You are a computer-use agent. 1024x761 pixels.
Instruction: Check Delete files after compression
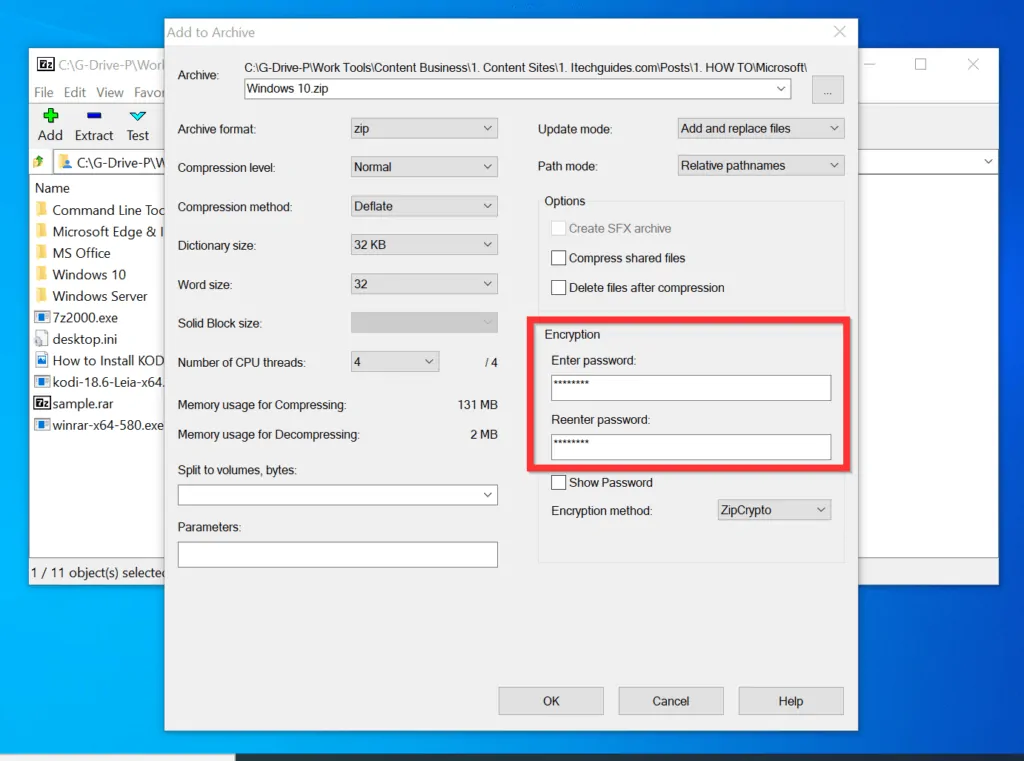coord(559,288)
